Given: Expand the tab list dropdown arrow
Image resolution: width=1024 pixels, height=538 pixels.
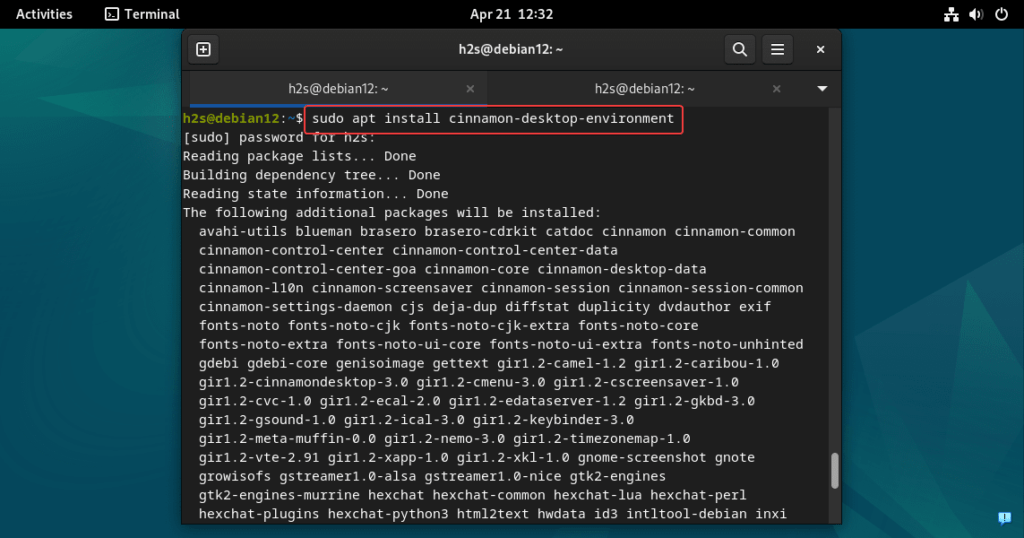Looking at the screenshot, I should point(822,89).
